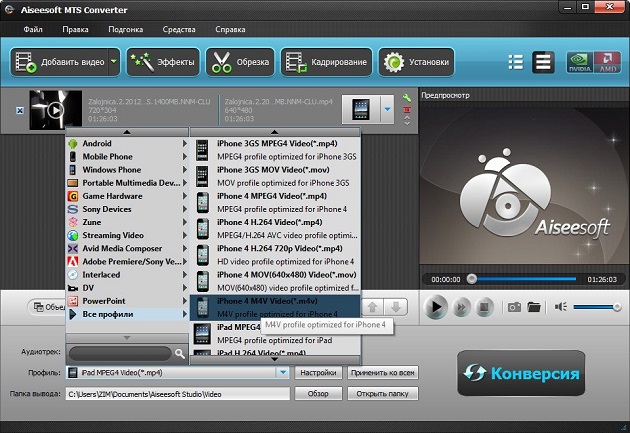Switch to compact list view icon

(515, 62)
